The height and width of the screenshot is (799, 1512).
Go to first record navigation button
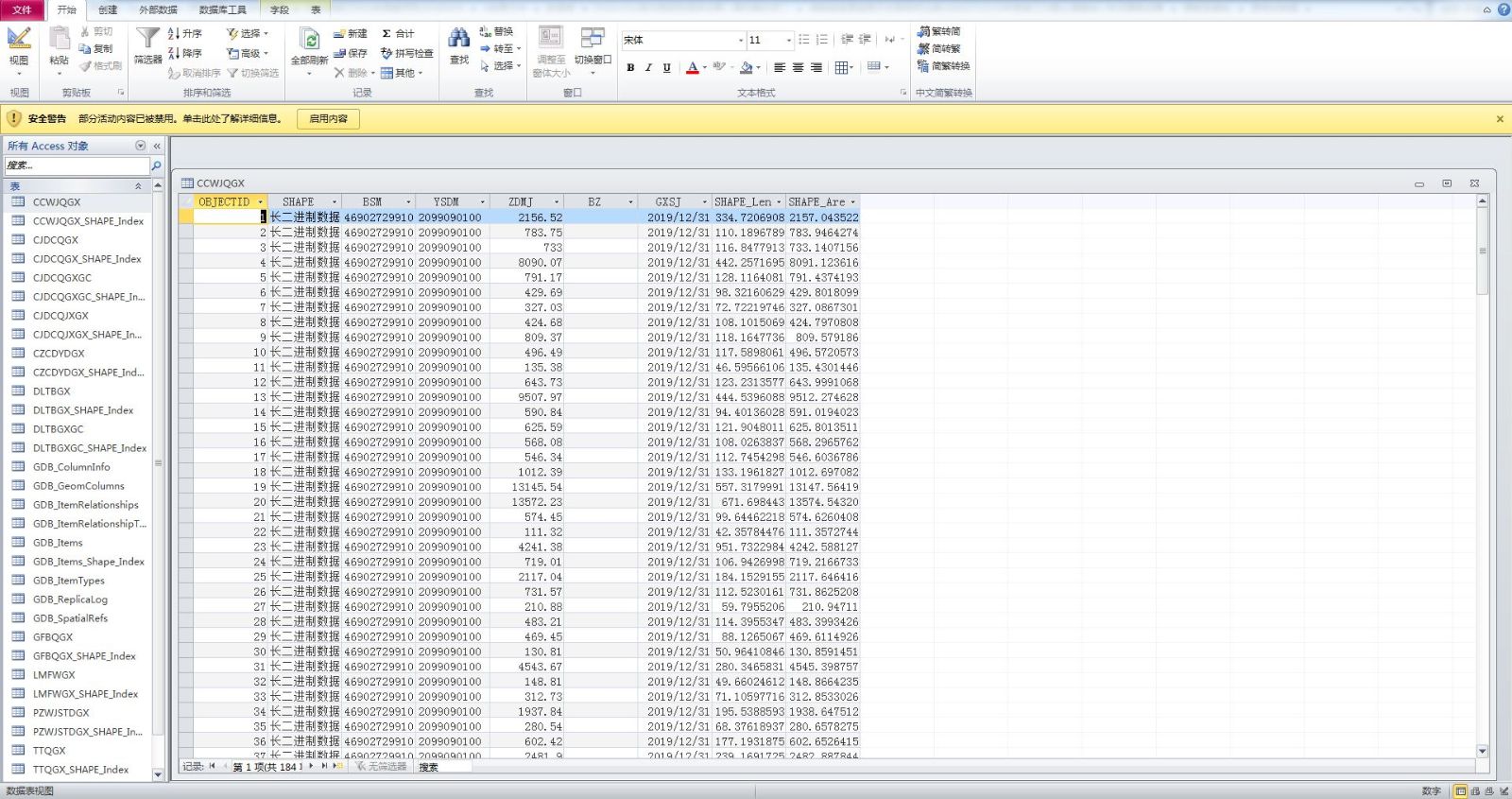213,766
